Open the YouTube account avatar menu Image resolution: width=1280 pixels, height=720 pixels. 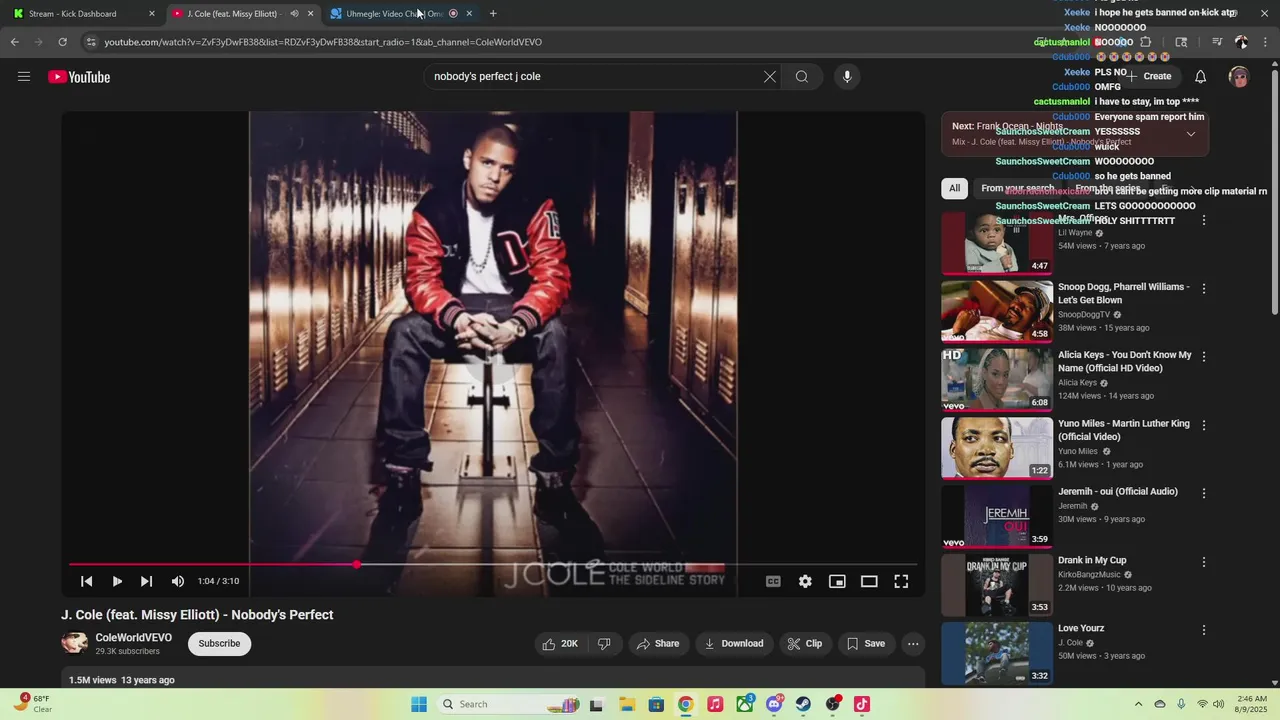(1239, 77)
